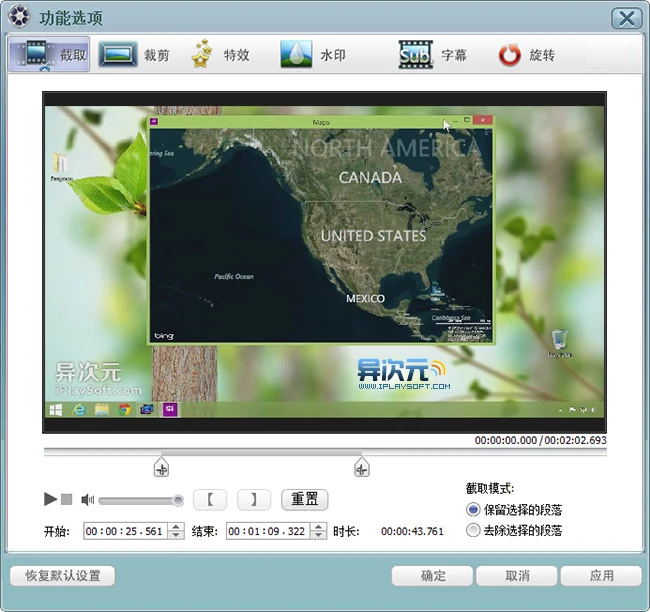Click the 确定 confirm button
Image resolution: width=650 pixels, height=612 pixels.
432,576
